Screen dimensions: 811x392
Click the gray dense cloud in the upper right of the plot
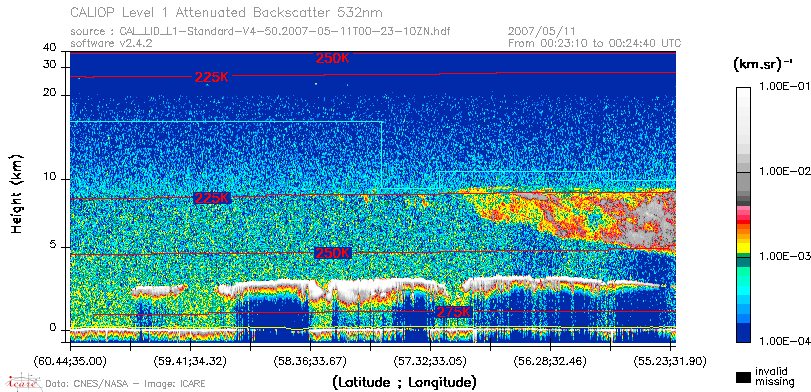coord(649,222)
